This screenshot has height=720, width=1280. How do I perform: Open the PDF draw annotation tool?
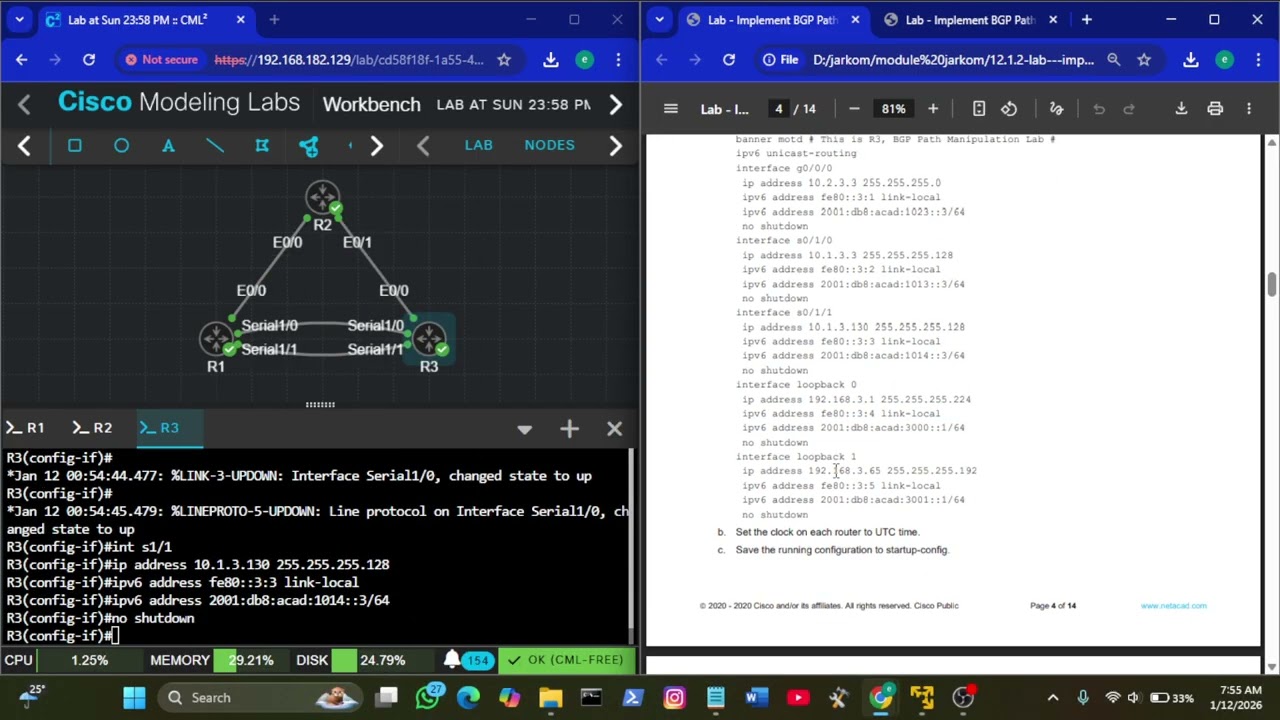[x=1056, y=109]
